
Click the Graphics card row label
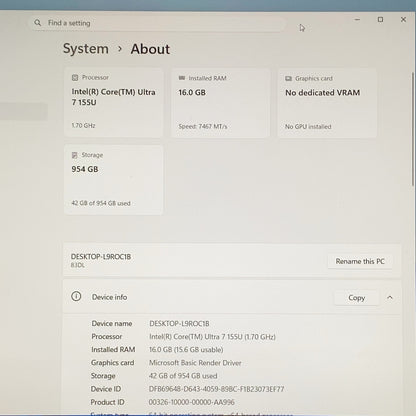click(x=112, y=363)
